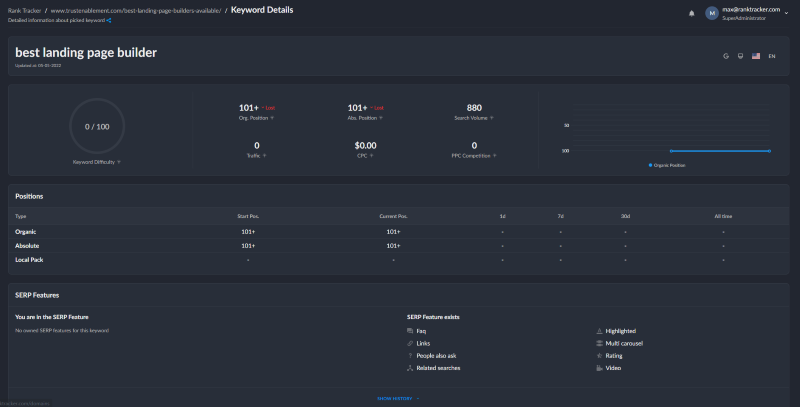Click the user avatar M
This screenshot has height=407, width=800.
point(712,13)
